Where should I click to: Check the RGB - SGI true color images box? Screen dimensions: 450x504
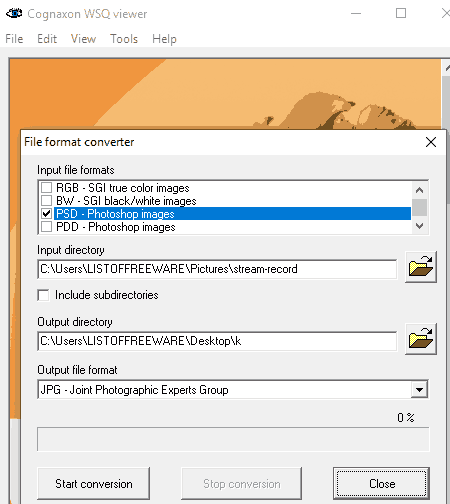(46, 188)
